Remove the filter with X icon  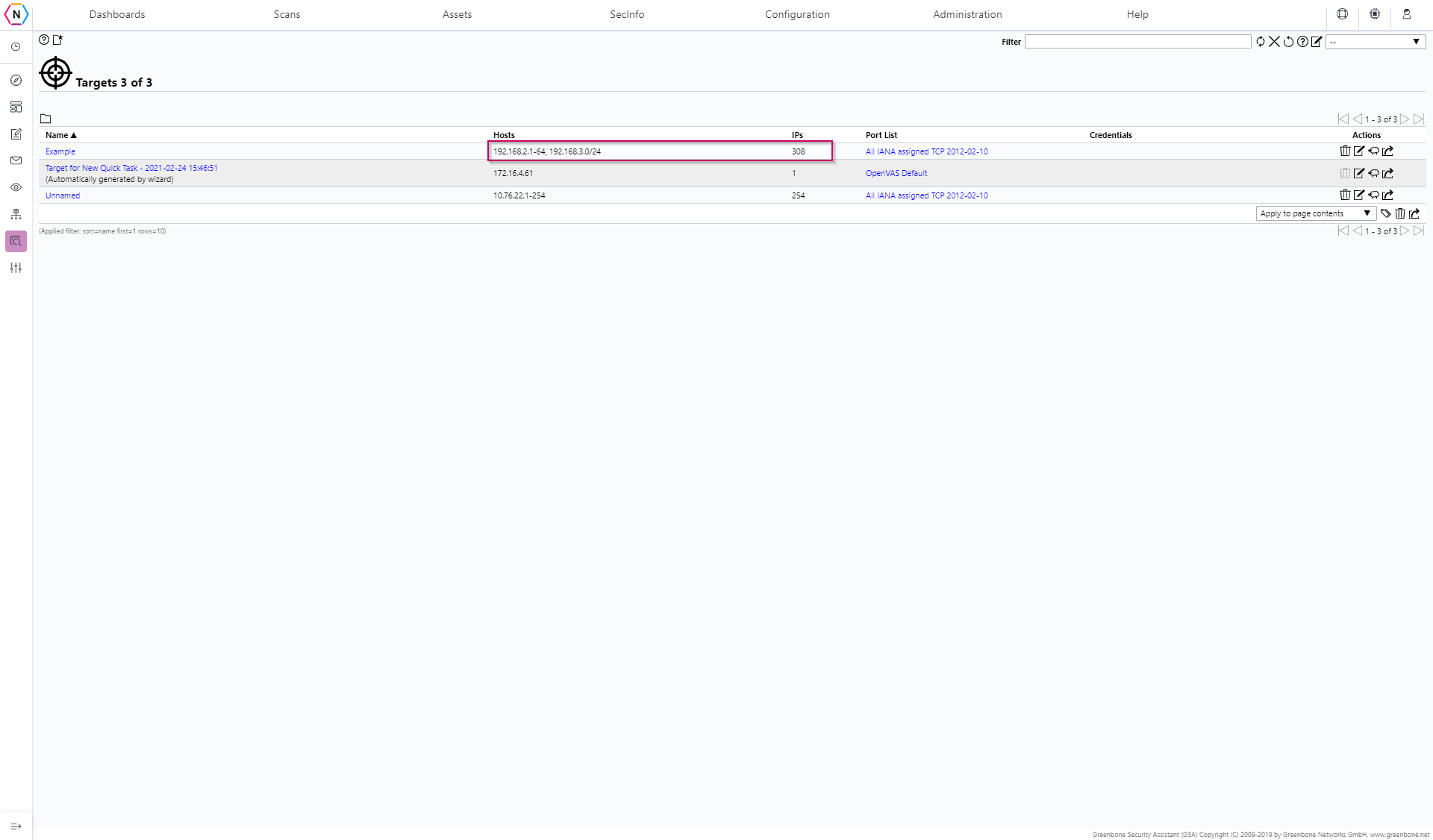click(1274, 42)
